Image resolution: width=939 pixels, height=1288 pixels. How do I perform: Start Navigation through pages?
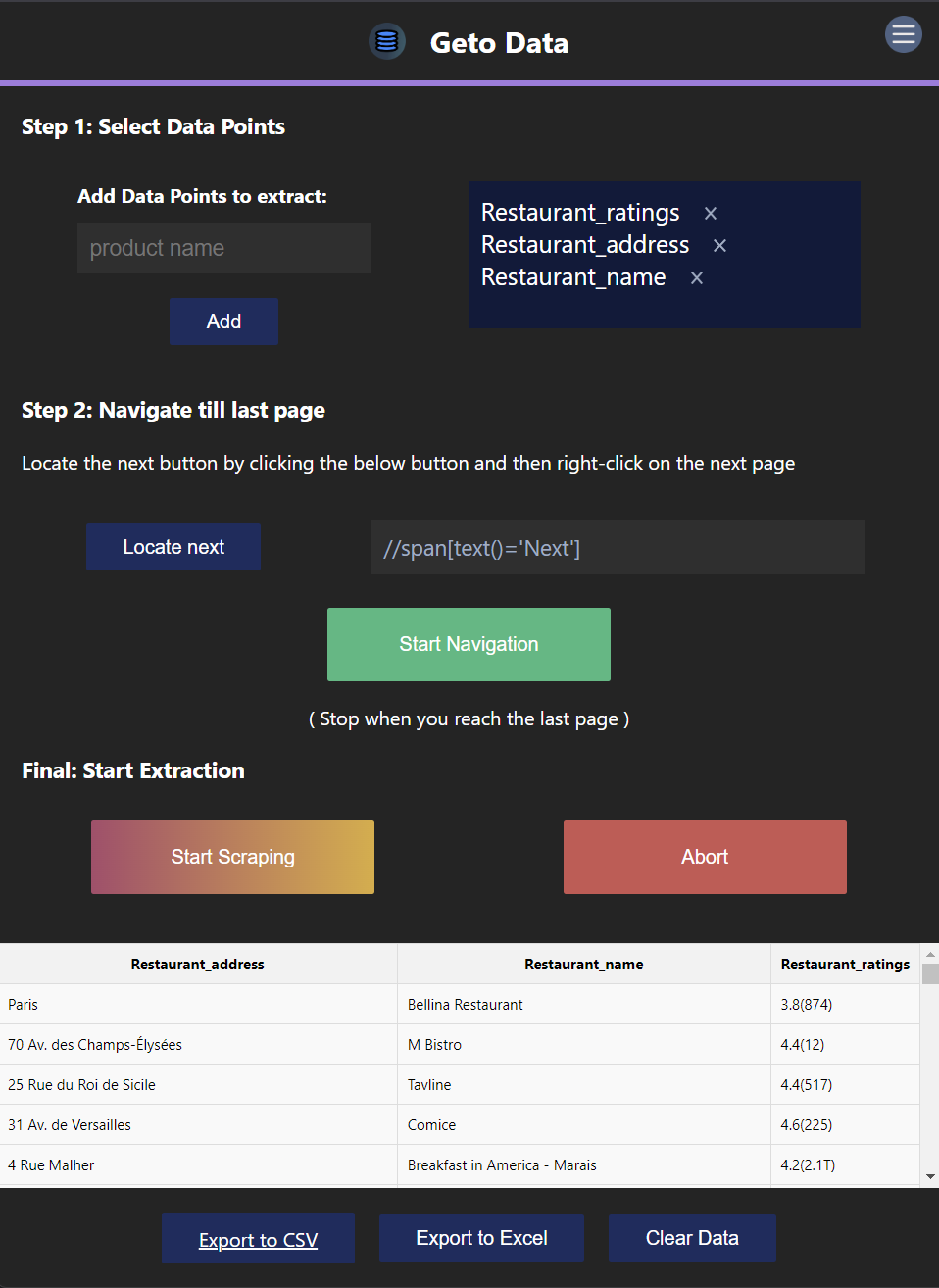(x=469, y=644)
